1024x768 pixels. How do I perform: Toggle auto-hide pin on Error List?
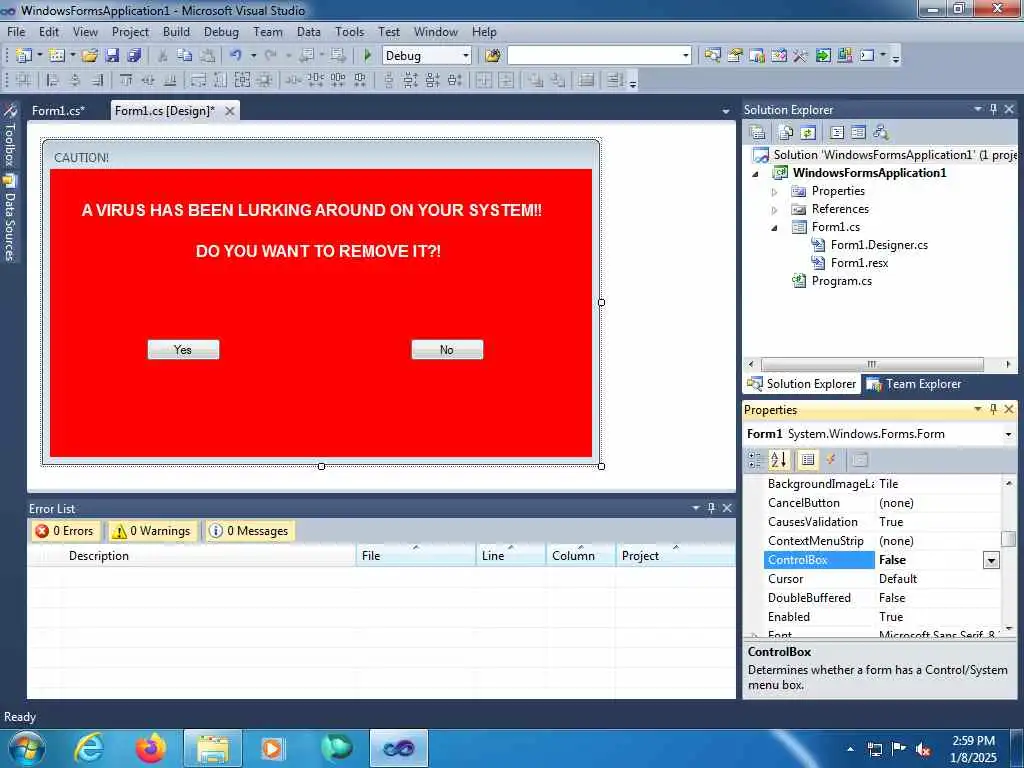coord(711,507)
